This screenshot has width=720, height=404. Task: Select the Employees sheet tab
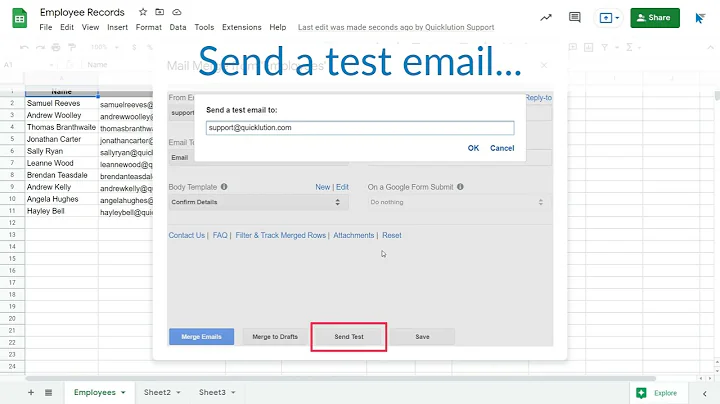[95, 393]
